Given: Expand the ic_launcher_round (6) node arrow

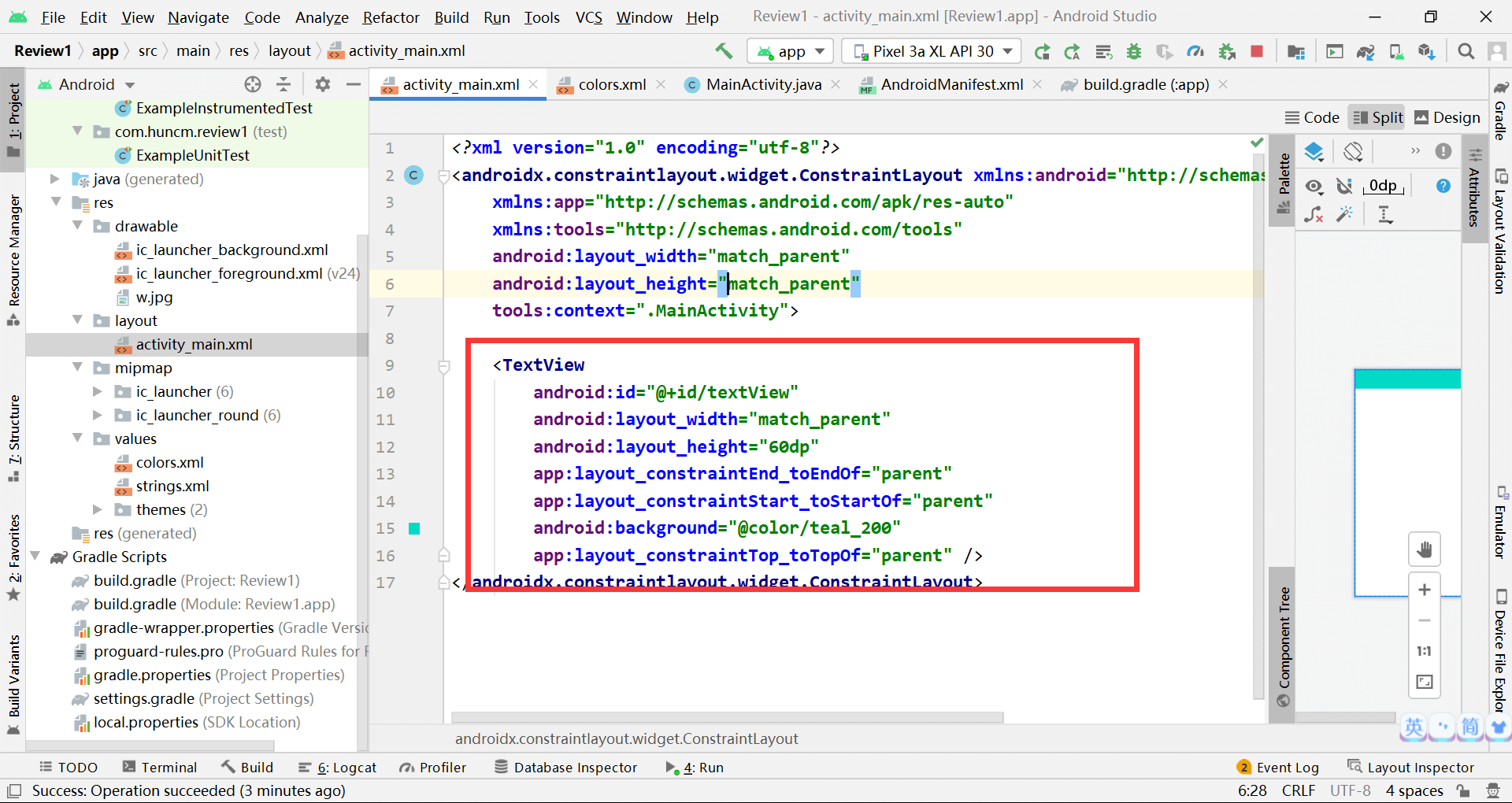Looking at the screenshot, I should click(x=98, y=415).
